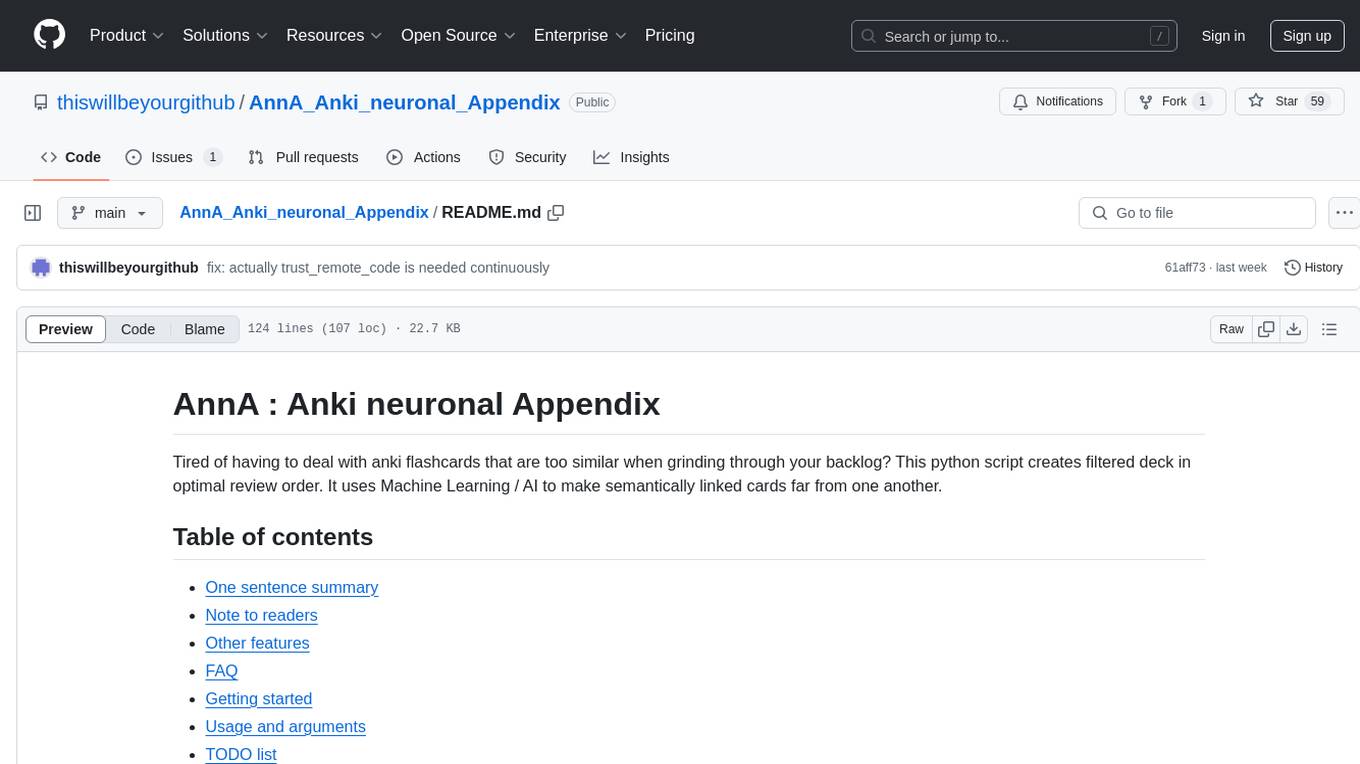Jump to Other features section

257,643
